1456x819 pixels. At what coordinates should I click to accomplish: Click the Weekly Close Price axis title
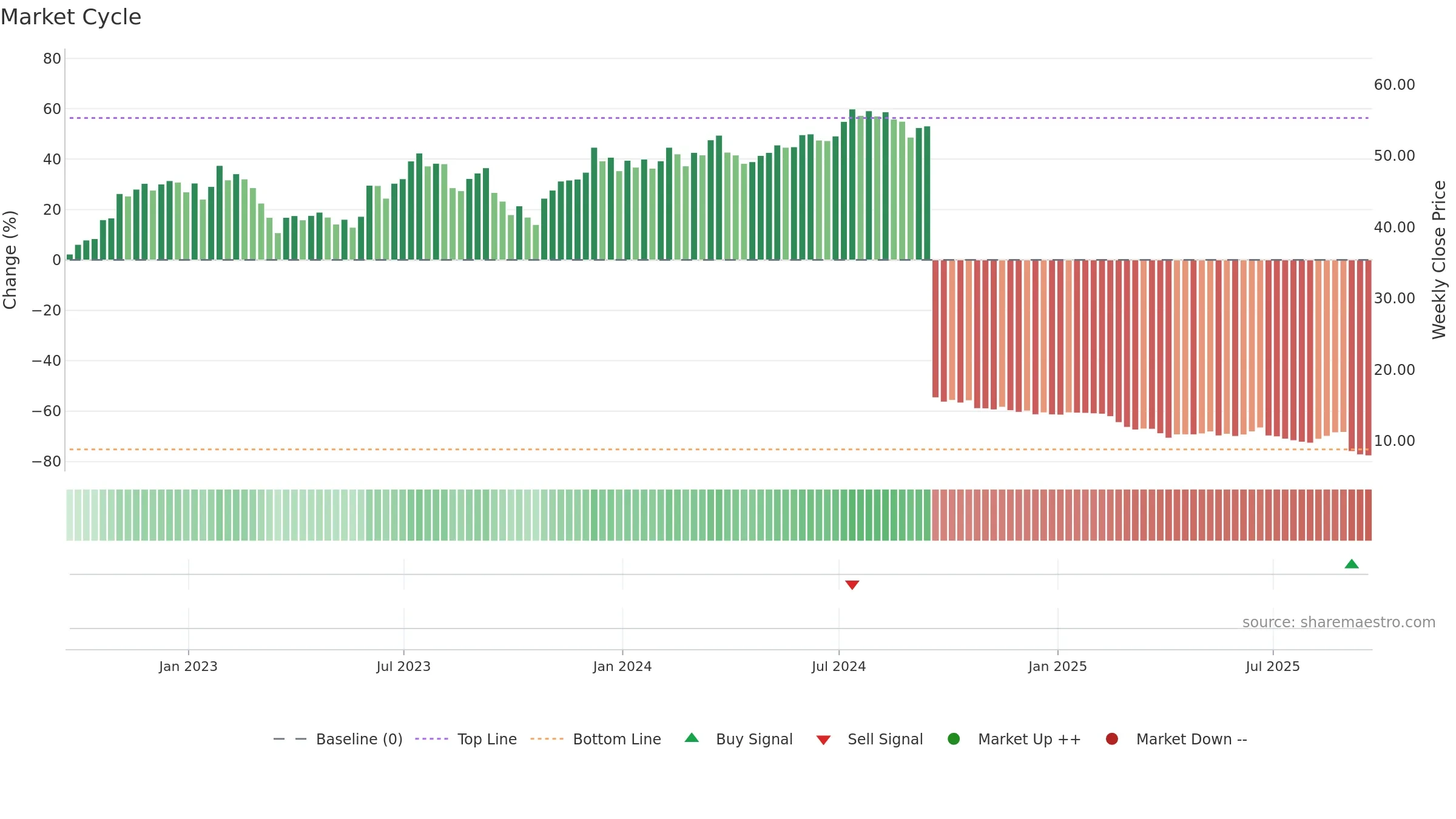point(1439,260)
